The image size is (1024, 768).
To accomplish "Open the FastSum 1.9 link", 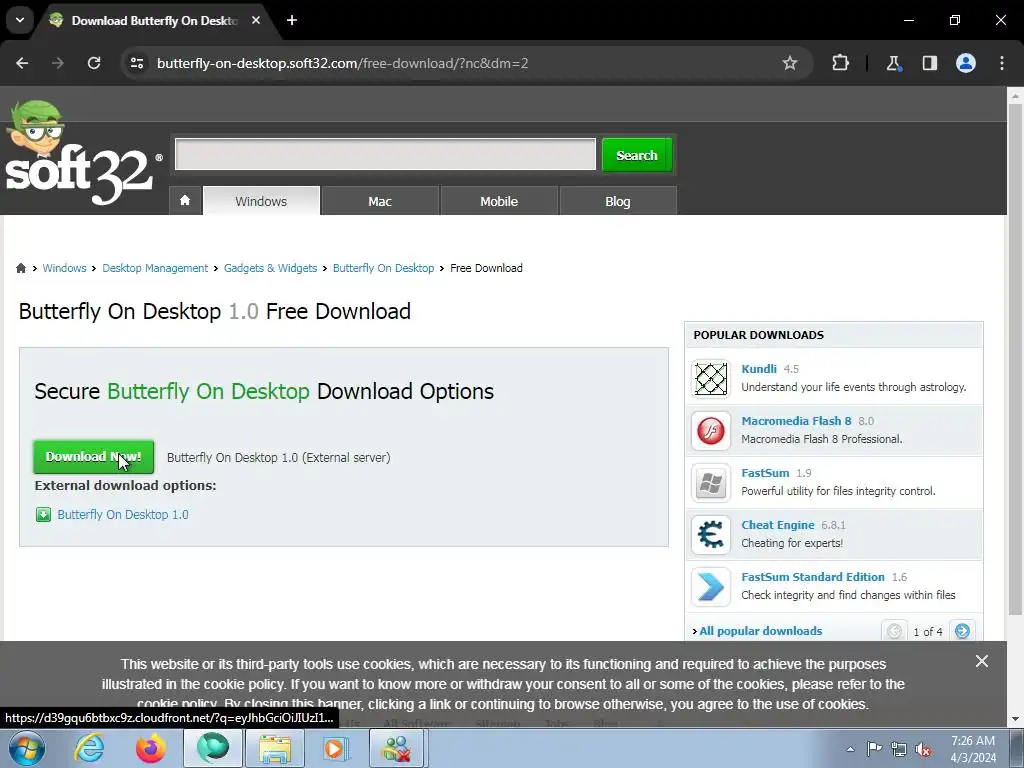I will (x=765, y=473).
